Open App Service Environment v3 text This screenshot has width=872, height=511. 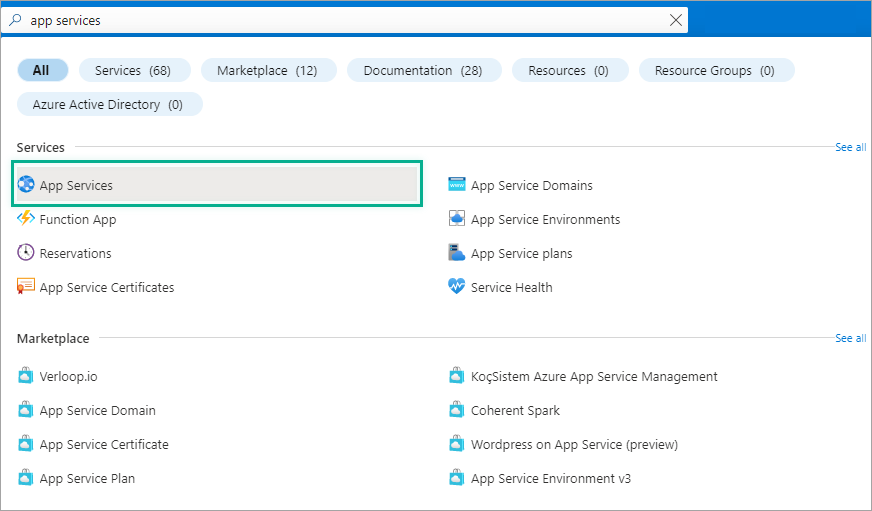click(551, 478)
